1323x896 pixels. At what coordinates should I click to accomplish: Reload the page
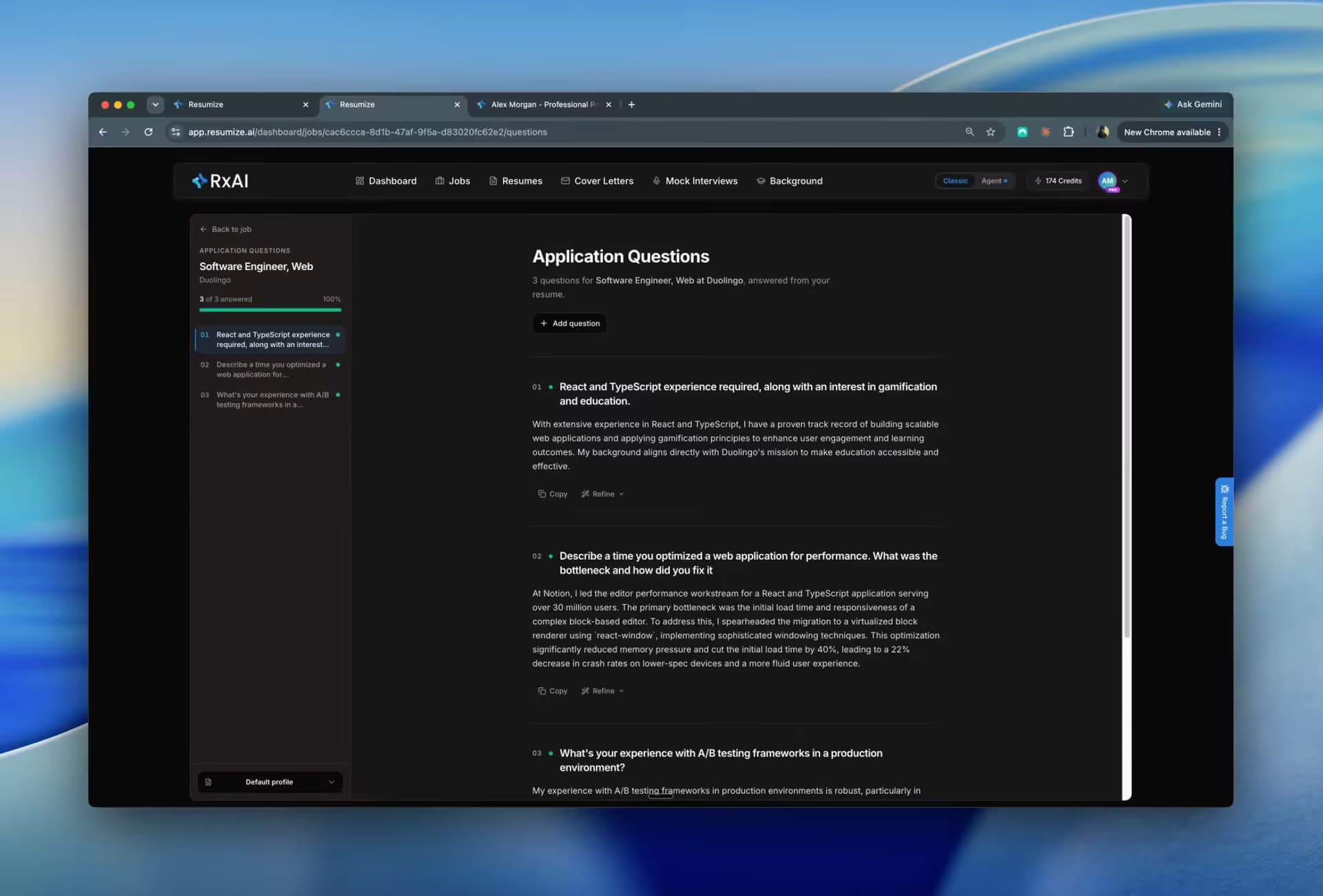[x=148, y=132]
